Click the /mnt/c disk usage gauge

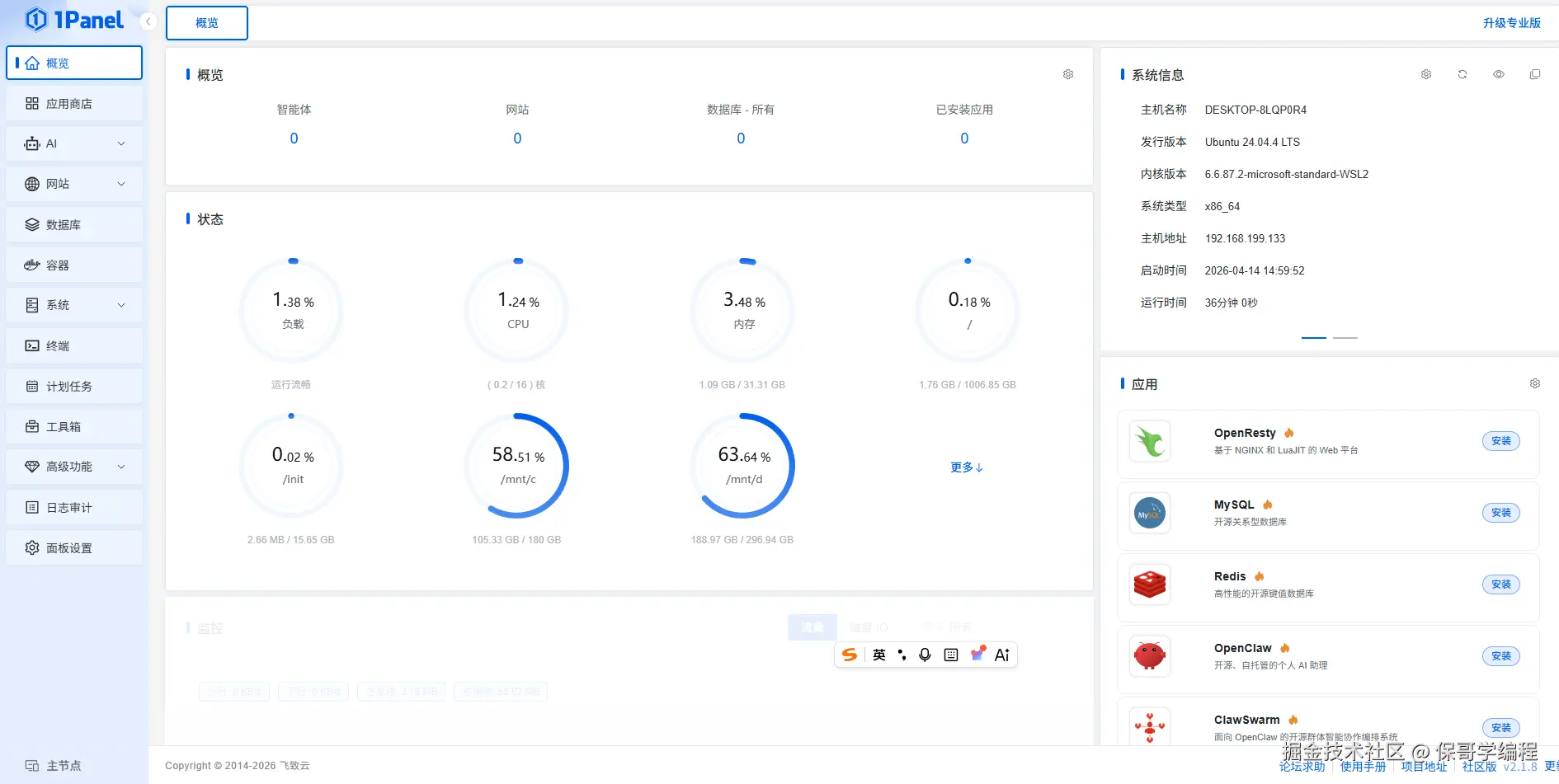[x=517, y=466]
